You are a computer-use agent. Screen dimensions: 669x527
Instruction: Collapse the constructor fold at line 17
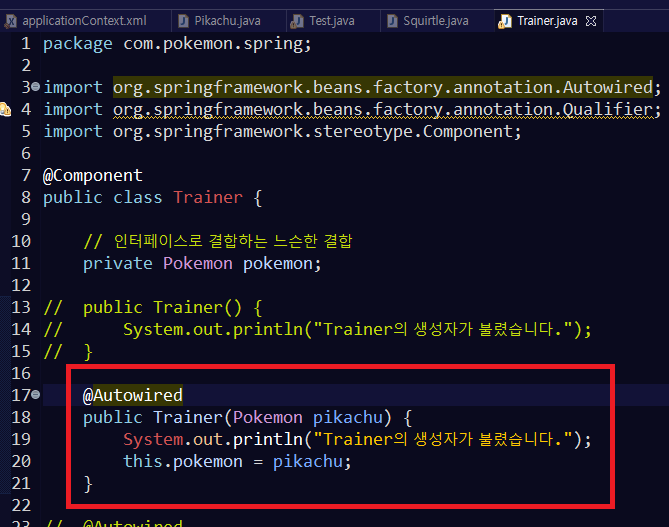[x=36, y=394]
